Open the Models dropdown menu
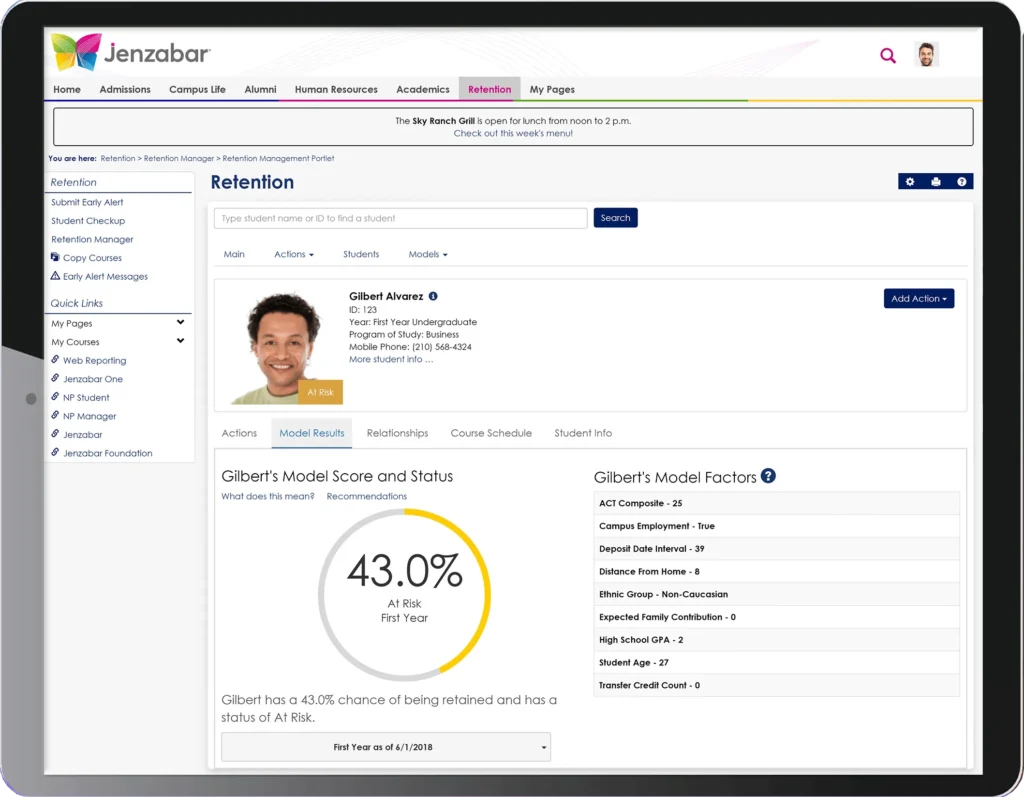This screenshot has width=1024, height=797. [x=427, y=254]
